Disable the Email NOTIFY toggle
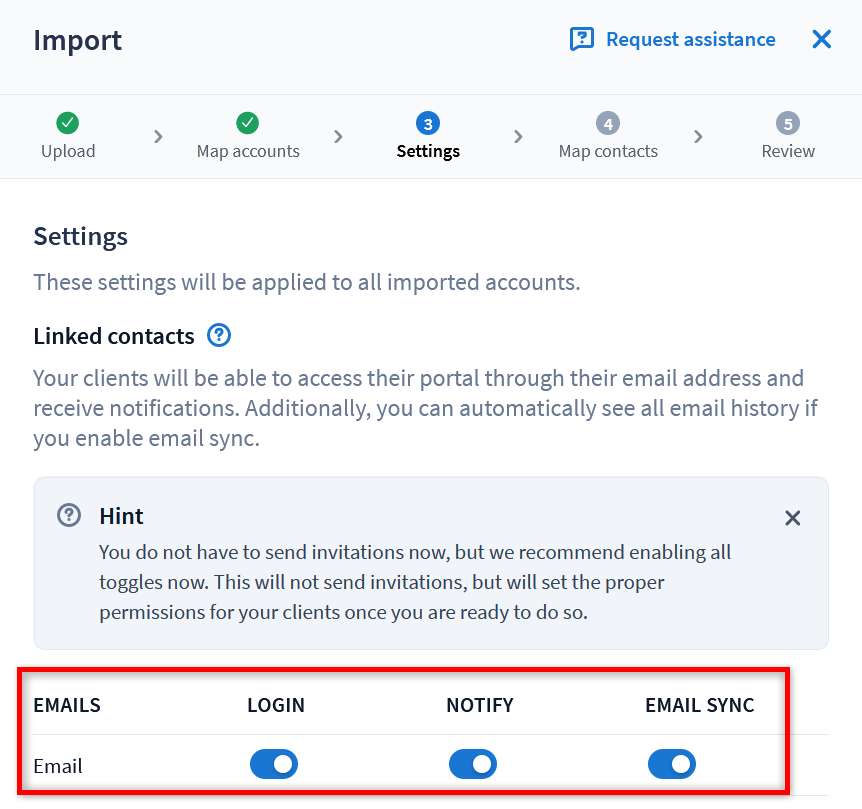The image size is (862, 809). (473, 765)
